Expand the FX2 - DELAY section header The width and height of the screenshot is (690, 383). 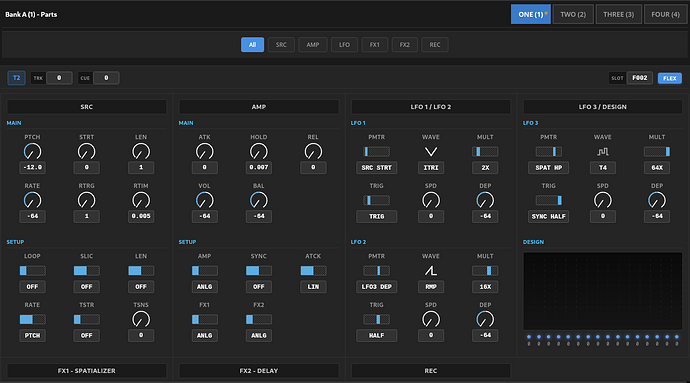pos(259,371)
